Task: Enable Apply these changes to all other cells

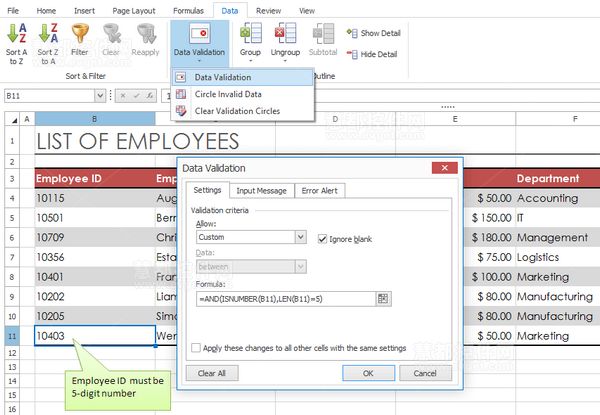Action: point(196,348)
